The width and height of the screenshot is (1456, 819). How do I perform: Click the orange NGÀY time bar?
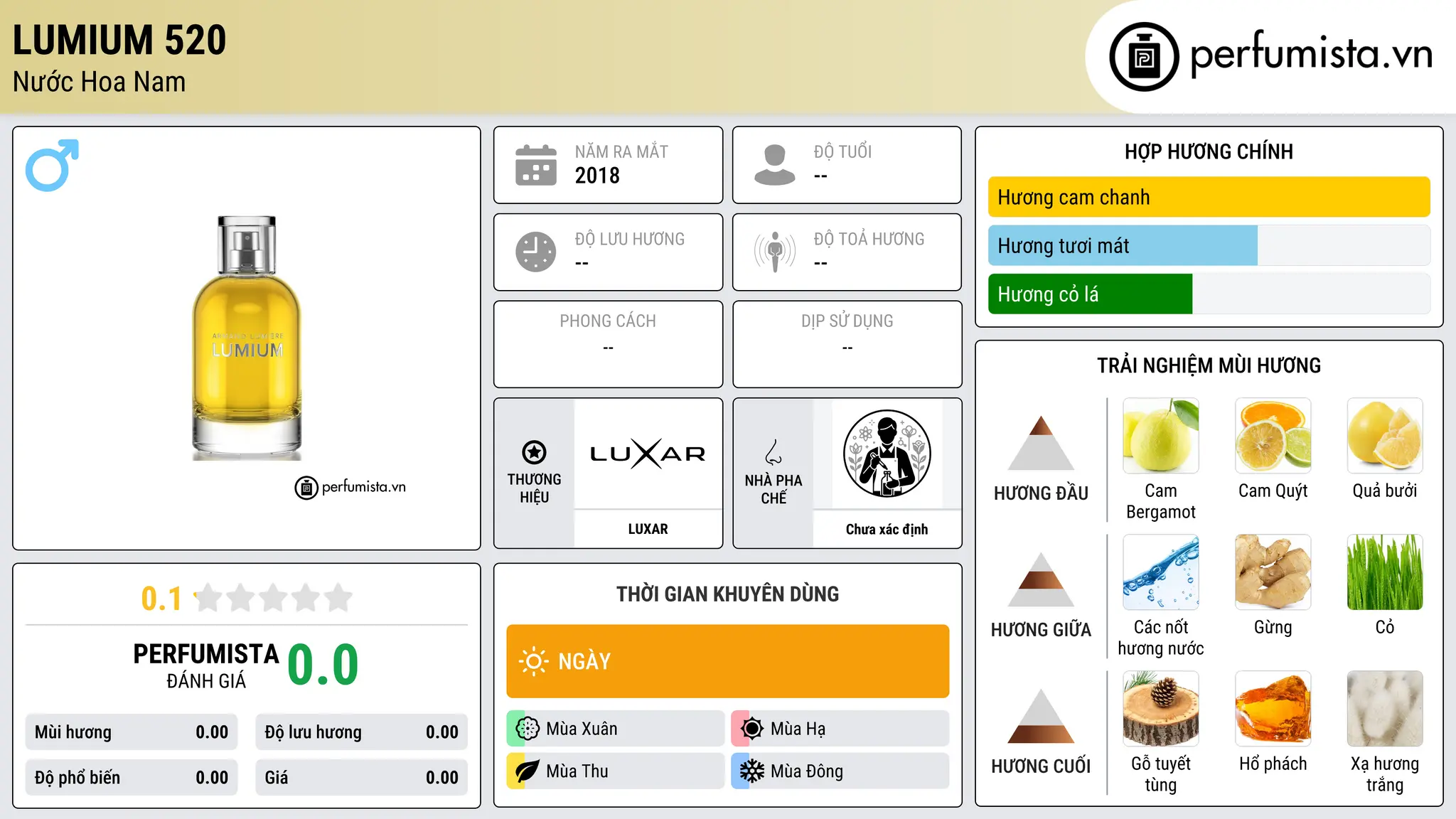[x=727, y=661]
